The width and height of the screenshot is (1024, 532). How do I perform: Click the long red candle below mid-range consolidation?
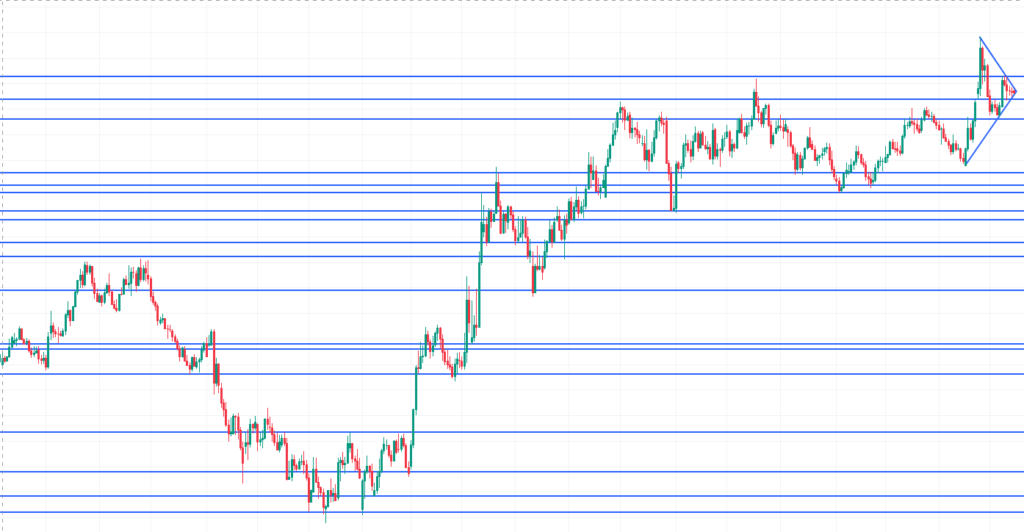pyautogui.click(x=671, y=185)
